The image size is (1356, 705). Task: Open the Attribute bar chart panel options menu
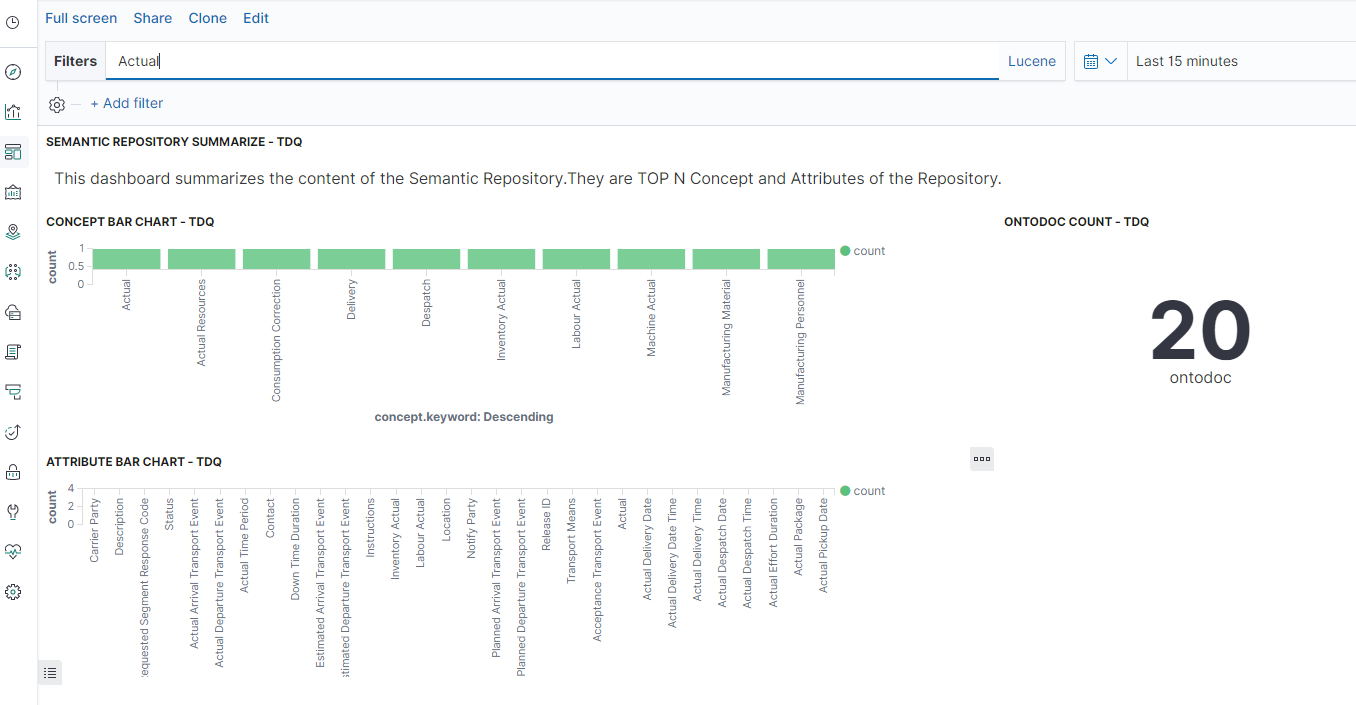(981, 458)
